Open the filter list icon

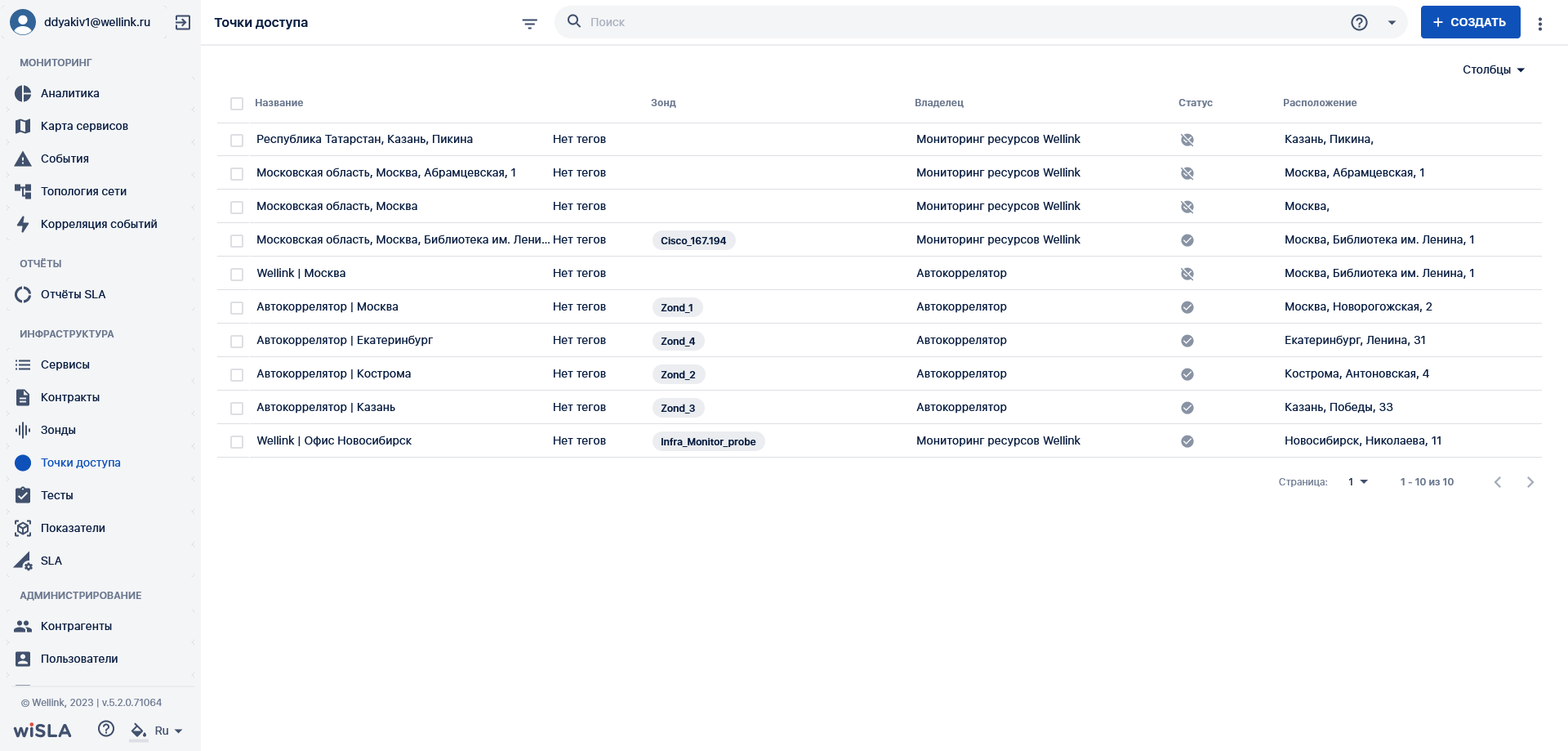point(530,24)
